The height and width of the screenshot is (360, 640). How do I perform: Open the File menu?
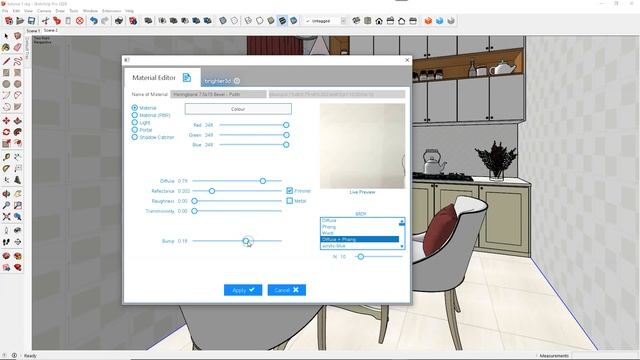5,11
